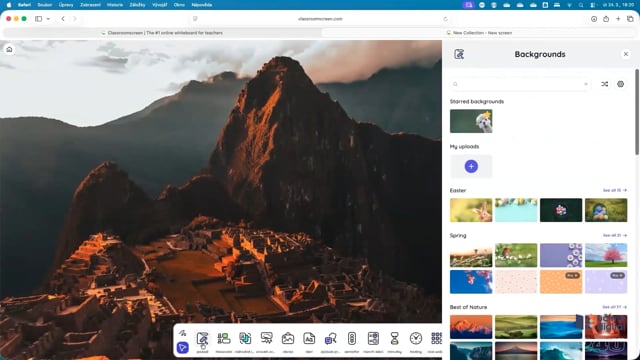Open the search field dropdown arrow

coord(586,84)
